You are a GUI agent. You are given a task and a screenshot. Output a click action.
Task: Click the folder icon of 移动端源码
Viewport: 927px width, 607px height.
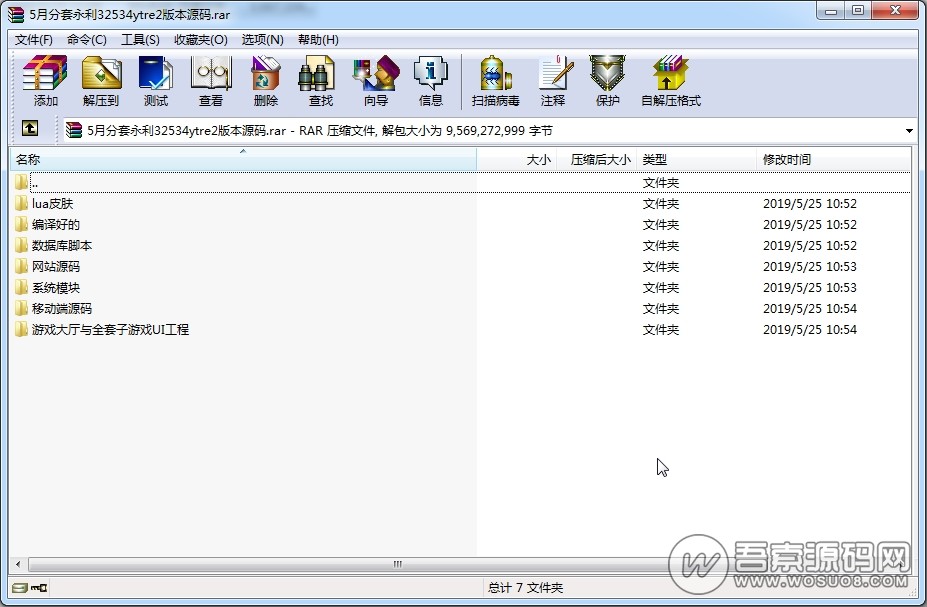point(21,309)
